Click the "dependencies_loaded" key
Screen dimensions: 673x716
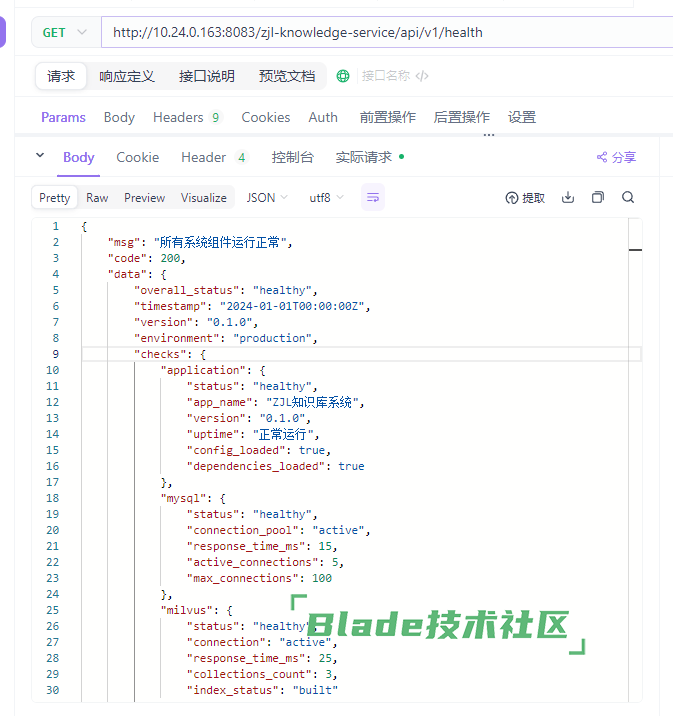tap(256, 466)
